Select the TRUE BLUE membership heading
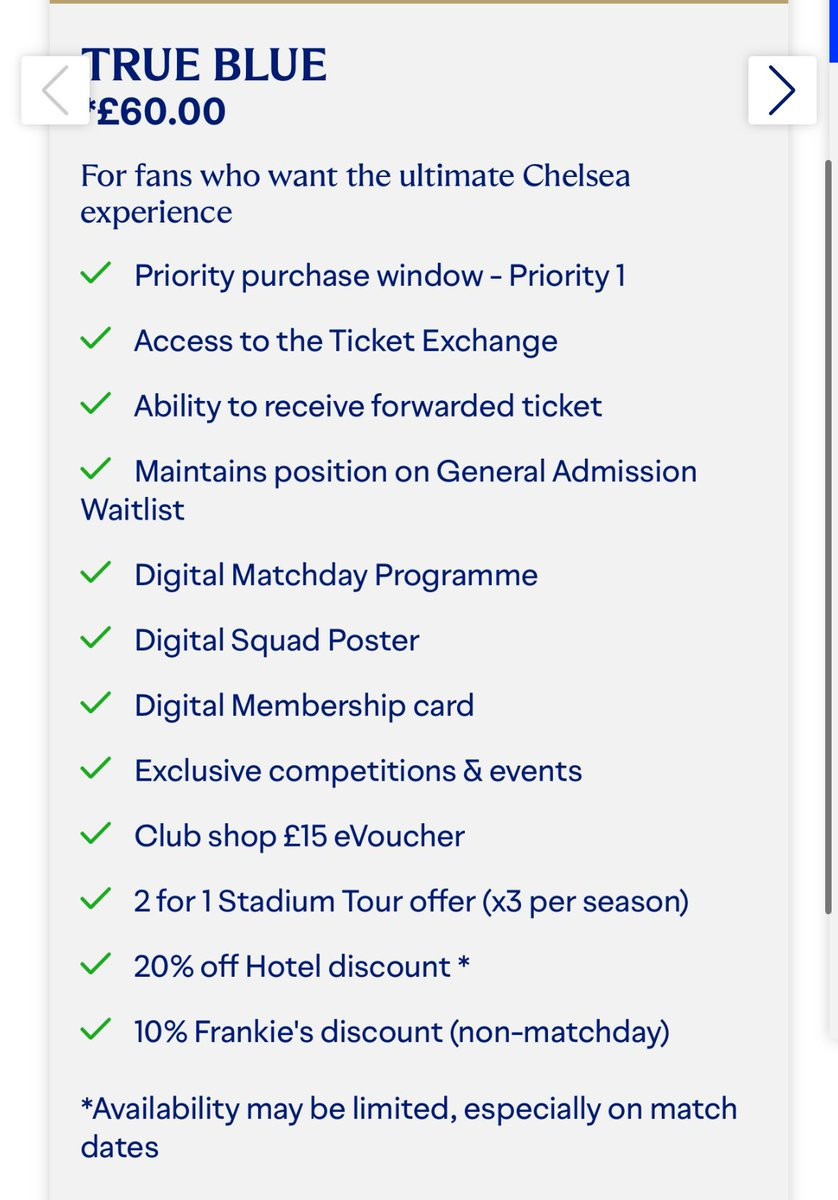This screenshot has width=838, height=1200. pos(205,65)
